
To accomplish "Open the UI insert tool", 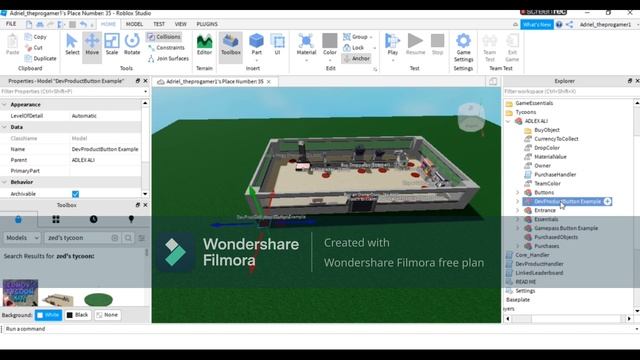I will coord(278,44).
